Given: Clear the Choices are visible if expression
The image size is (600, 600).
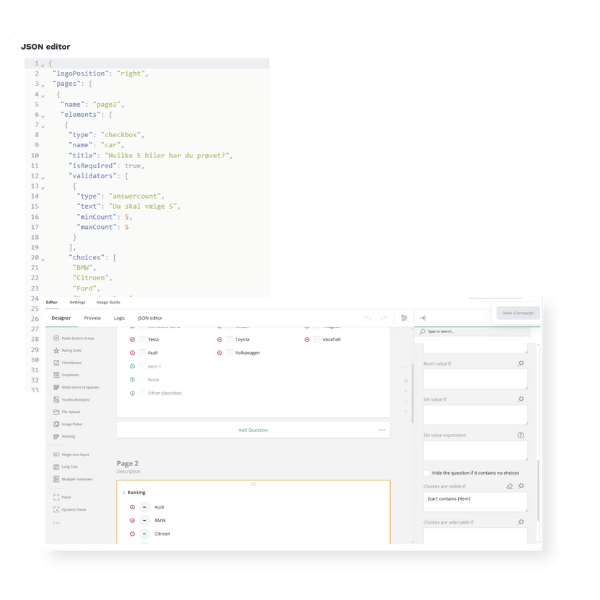Looking at the screenshot, I should (x=509, y=486).
